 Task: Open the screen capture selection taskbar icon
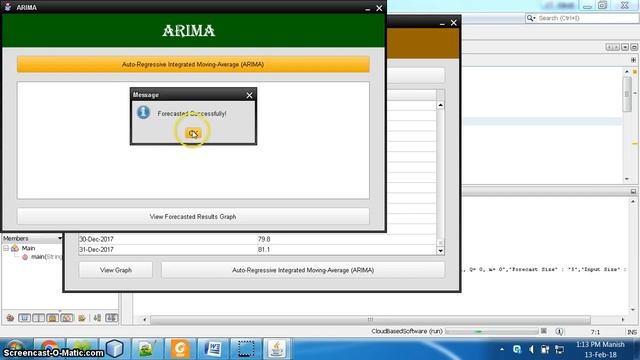245,349
